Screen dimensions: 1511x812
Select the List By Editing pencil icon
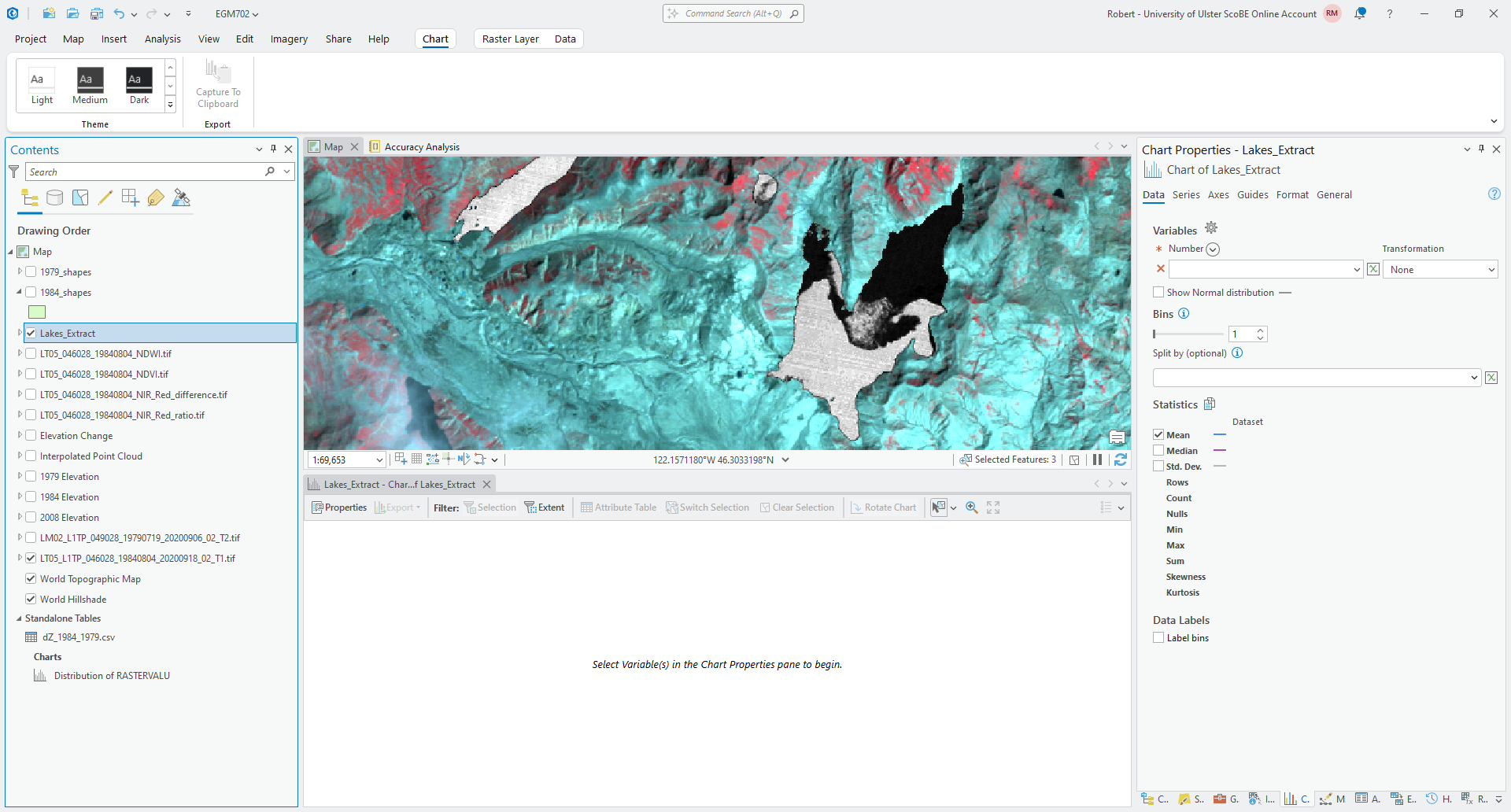105,198
